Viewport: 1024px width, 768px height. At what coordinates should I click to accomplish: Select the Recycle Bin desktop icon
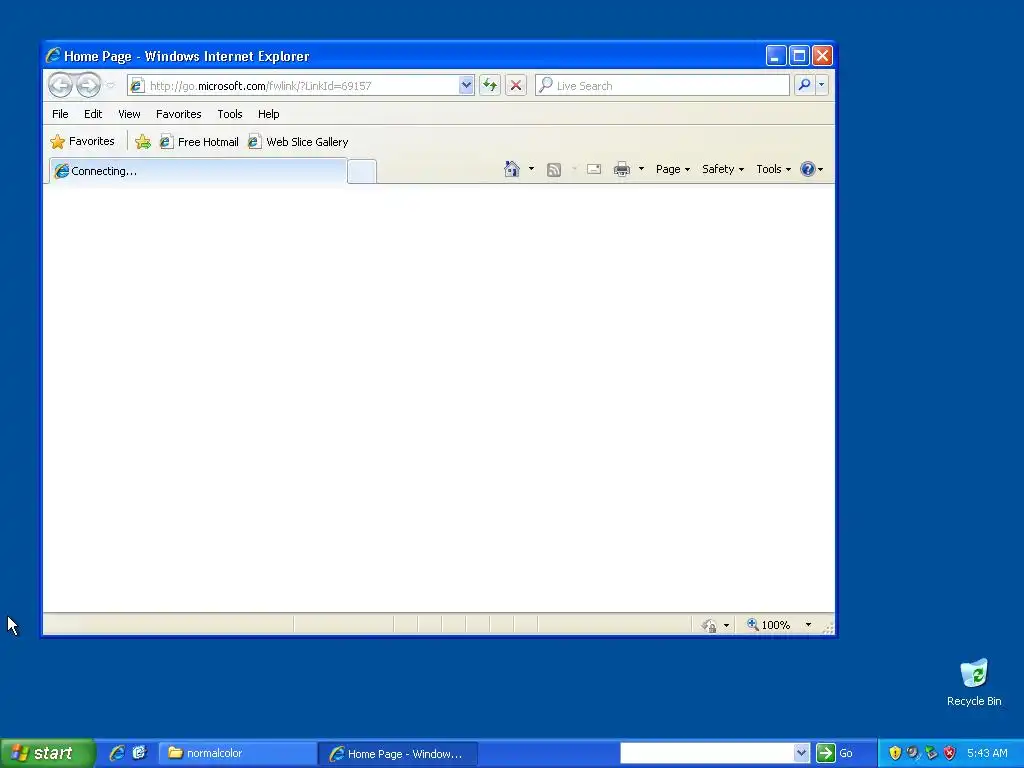click(974, 682)
